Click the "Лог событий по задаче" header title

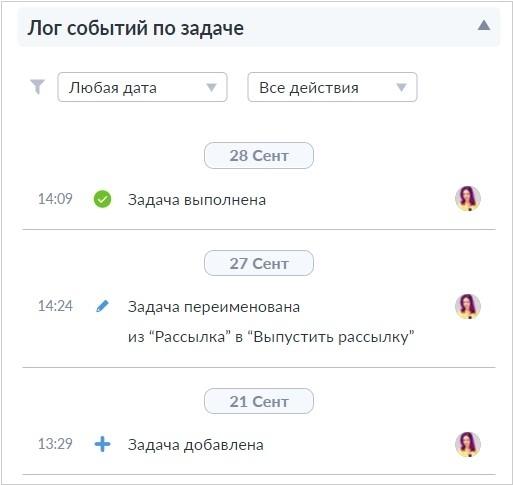pos(135,28)
